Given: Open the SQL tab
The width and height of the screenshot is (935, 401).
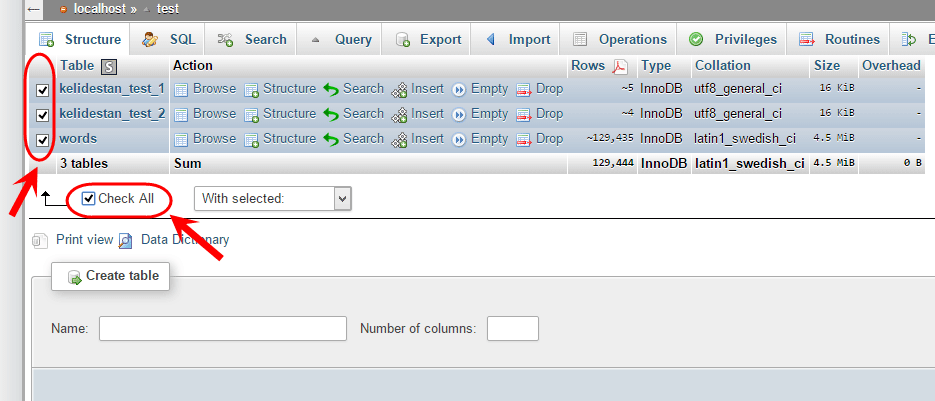Looking at the screenshot, I should click(169, 39).
